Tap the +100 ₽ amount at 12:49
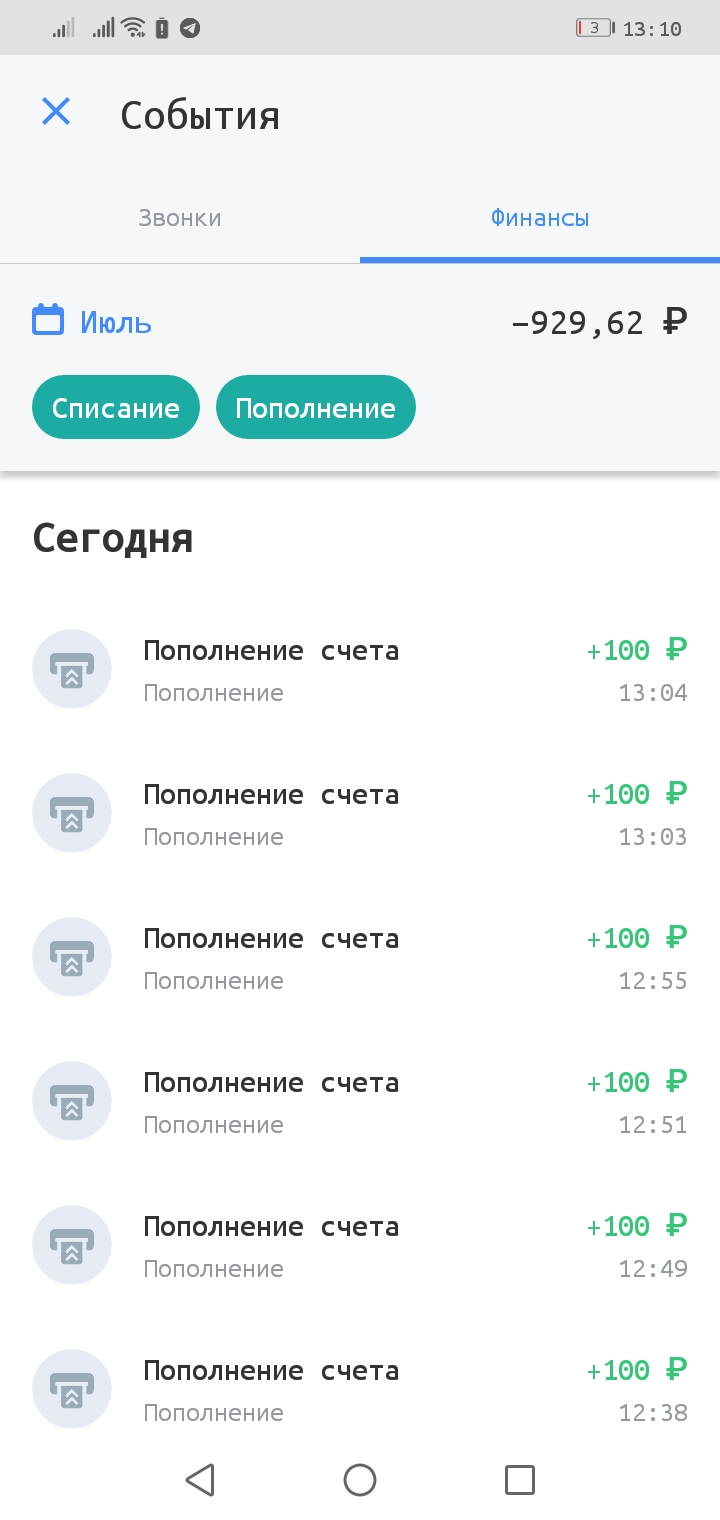Viewport: 720px width, 1520px height. point(637,1226)
